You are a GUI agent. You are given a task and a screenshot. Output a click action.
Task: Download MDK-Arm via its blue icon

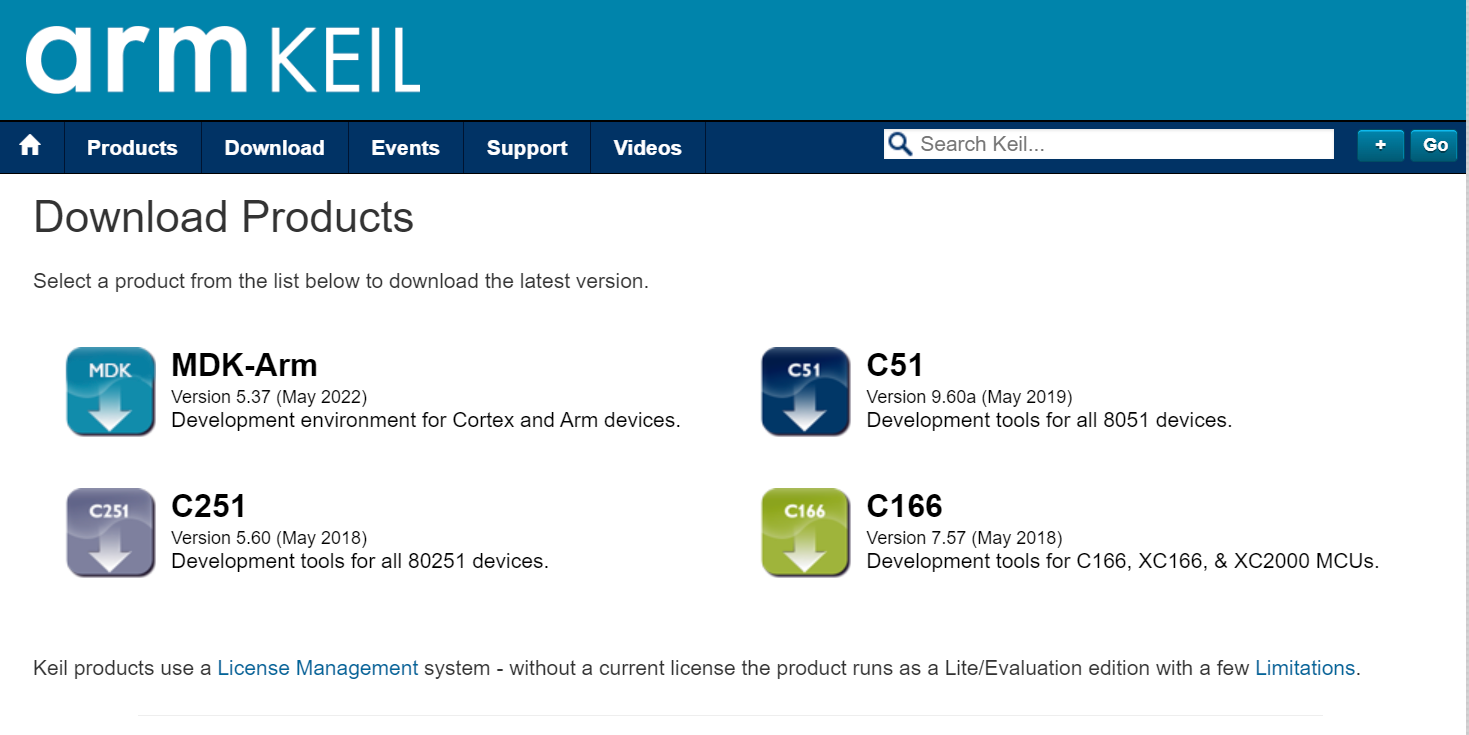[x=110, y=391]
